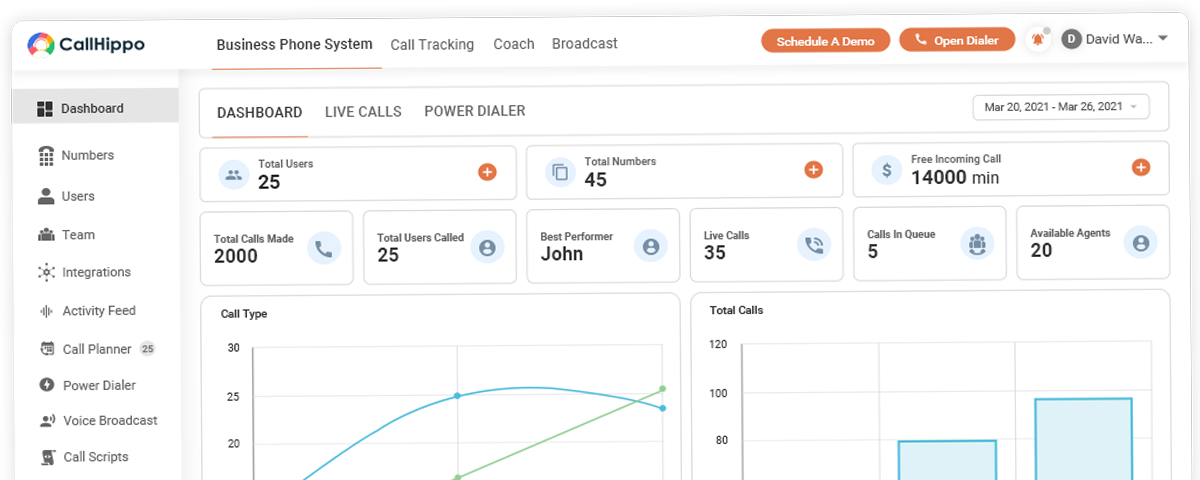1200x480 pixels.
Task: Click the Total Calls Made value 2000
Action: click(236, 256)
